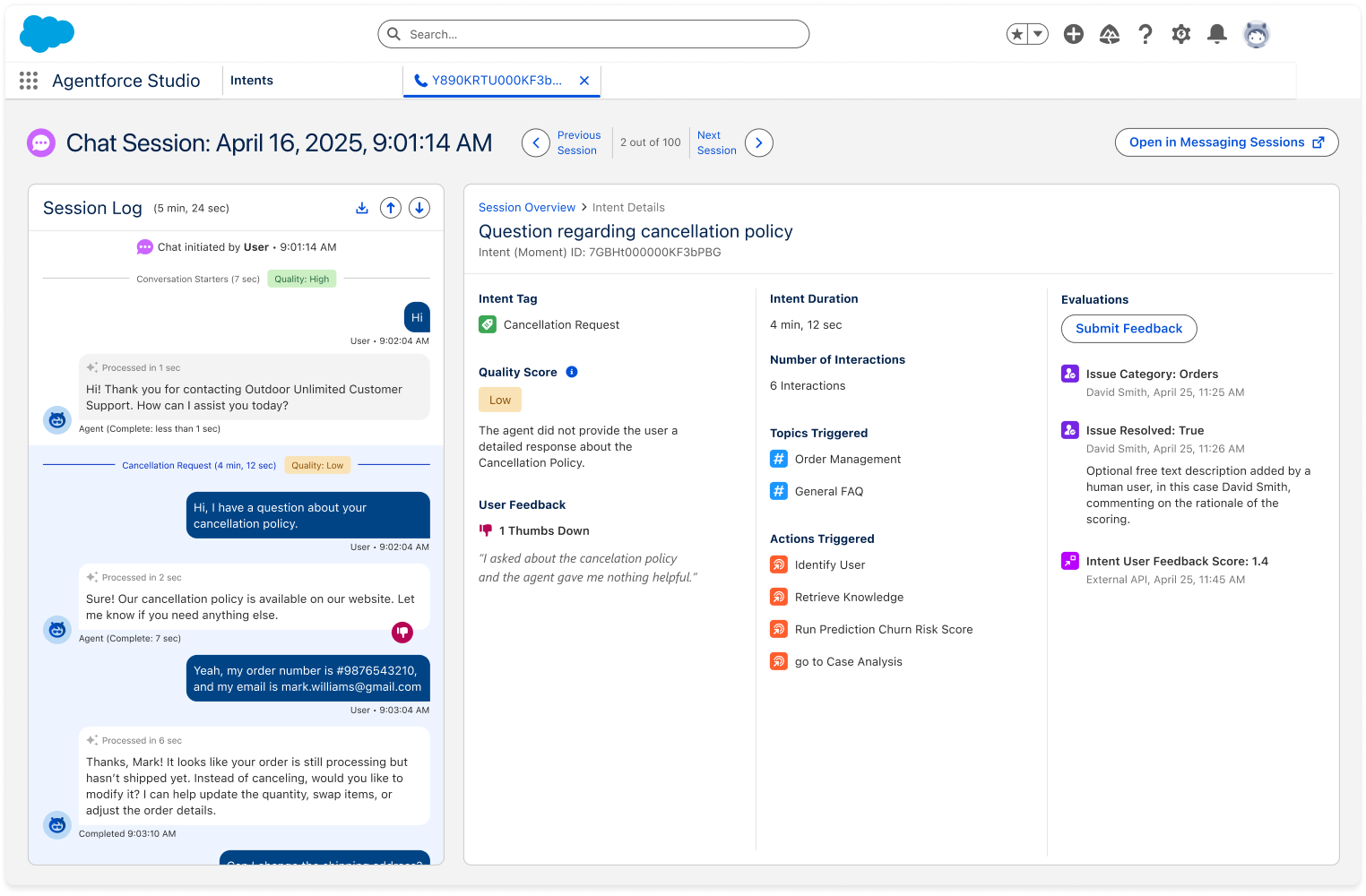Screen dimensions: 1366x896
Task: Click the global create plus icon
Action: pos(1074,34)
